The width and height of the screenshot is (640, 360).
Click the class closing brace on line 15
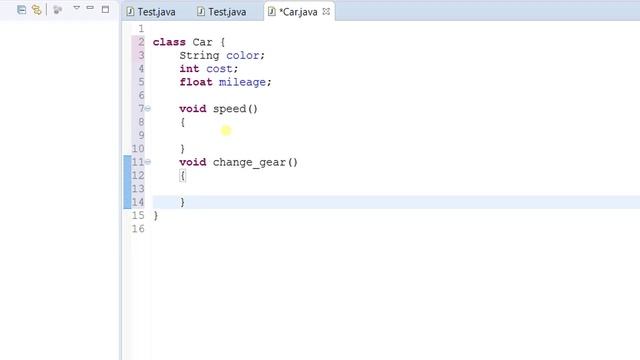[156, 216]
